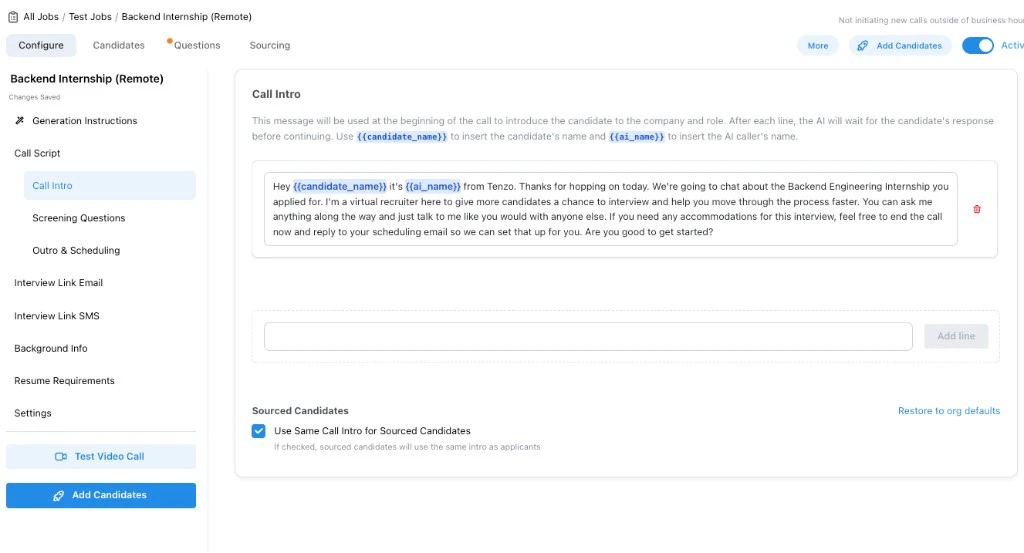Open Interview Link SMS settings

(x=57, y=316)
